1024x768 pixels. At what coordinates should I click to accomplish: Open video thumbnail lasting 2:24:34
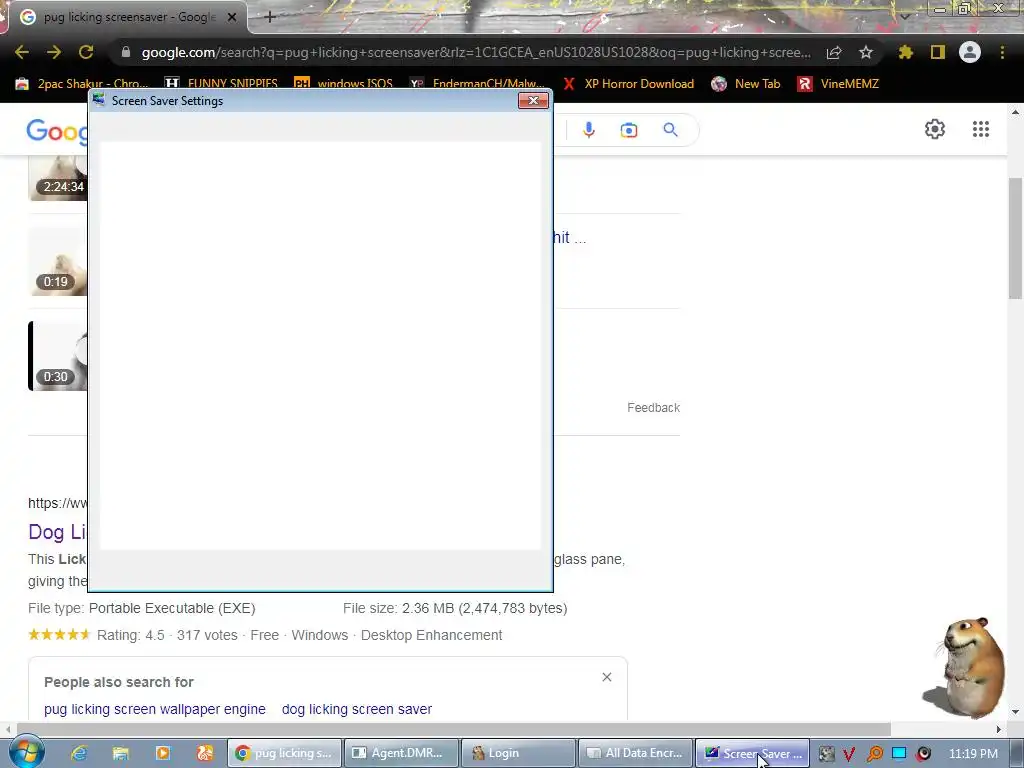coord(57,178)
